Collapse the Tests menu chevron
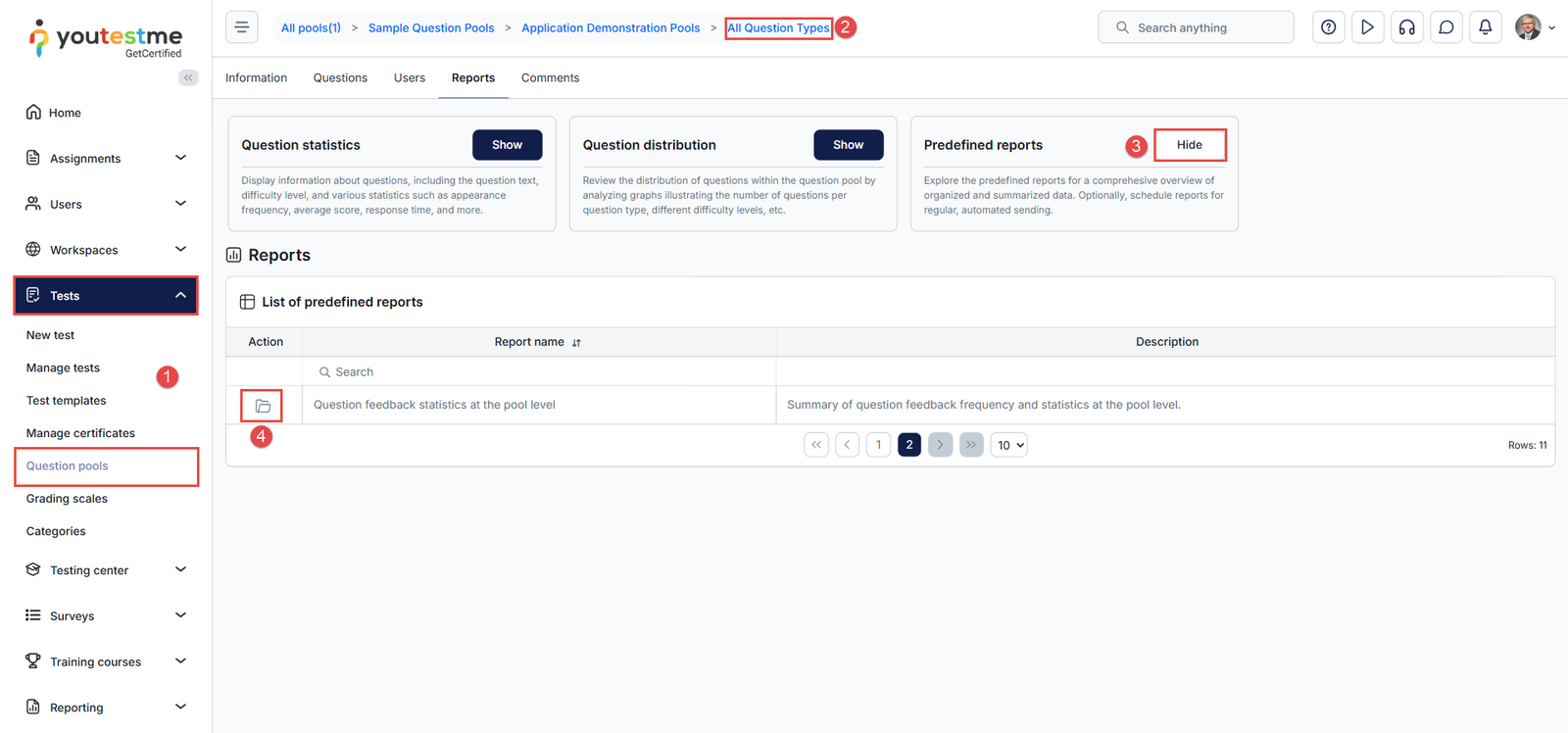Viewport: 1568px width, 733px height. click(180, 295)
